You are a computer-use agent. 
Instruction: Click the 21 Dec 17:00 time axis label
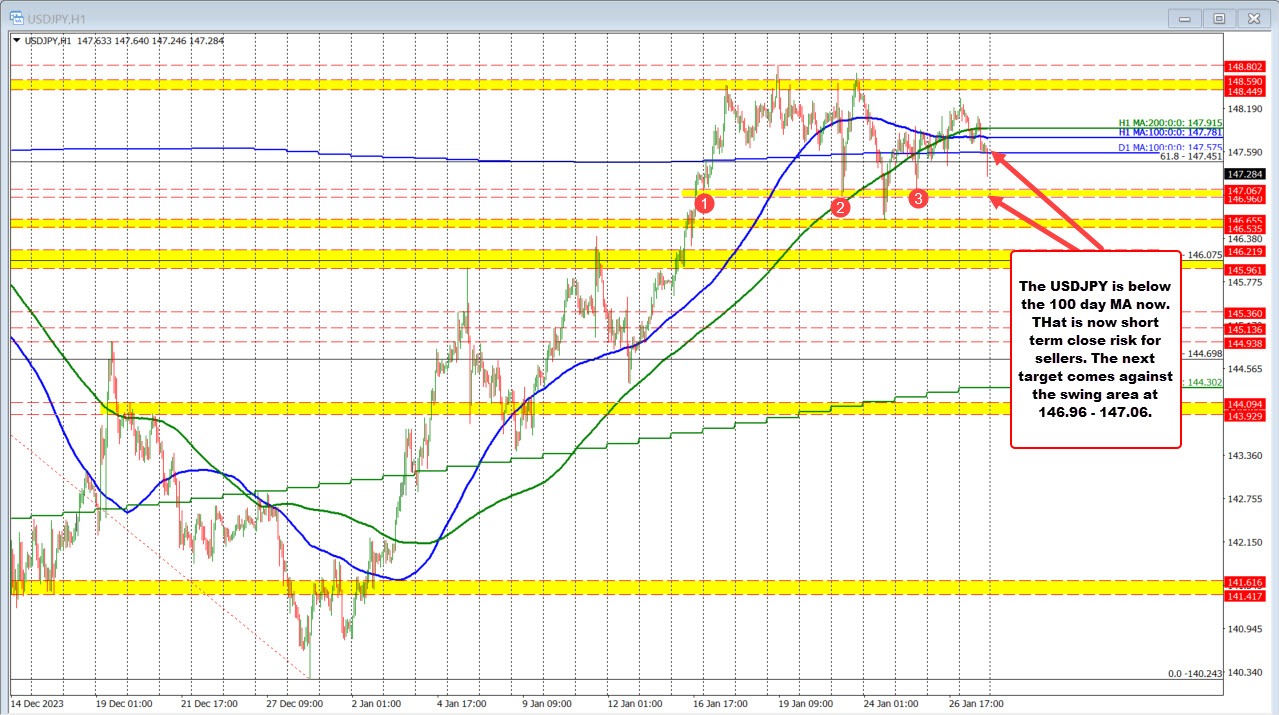pyautogui.click(x=209, y=703)
